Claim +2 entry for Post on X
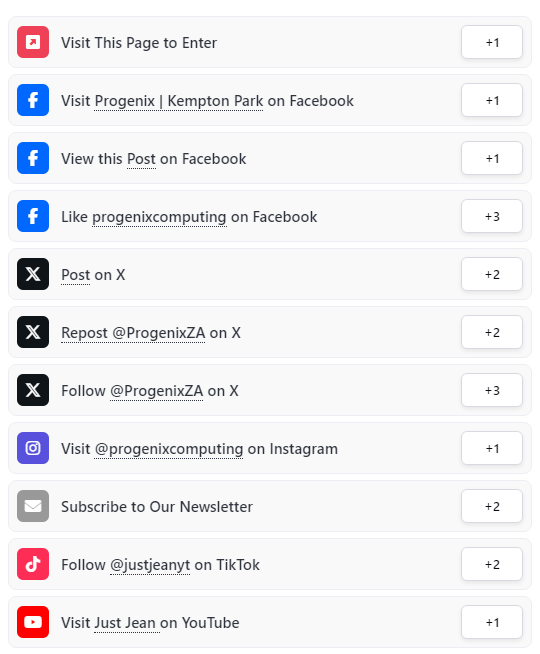This screenshot has width=540, height=654. [x=492, y=274]
